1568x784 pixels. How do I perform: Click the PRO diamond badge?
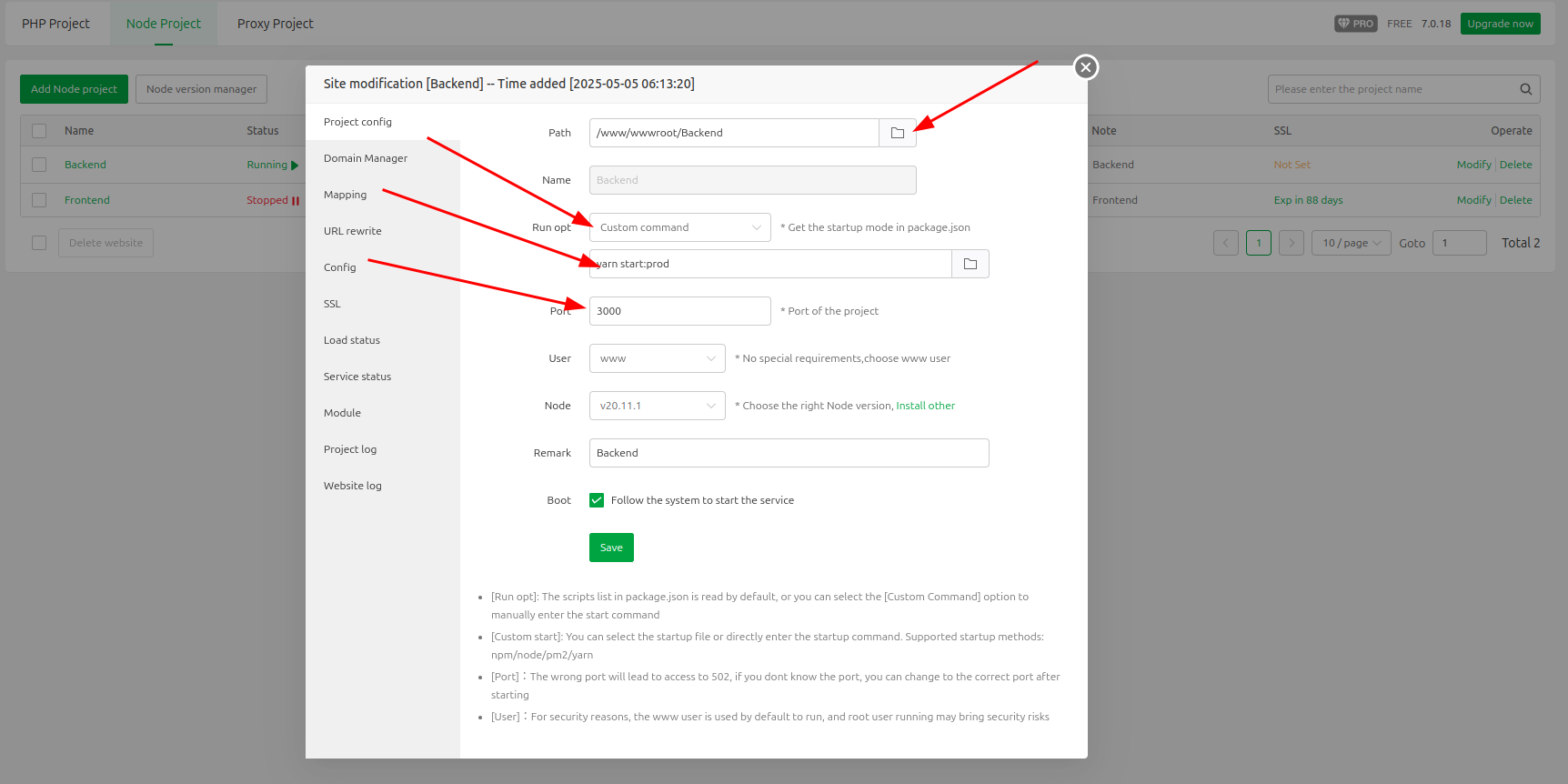click(x=1355, y=24)
